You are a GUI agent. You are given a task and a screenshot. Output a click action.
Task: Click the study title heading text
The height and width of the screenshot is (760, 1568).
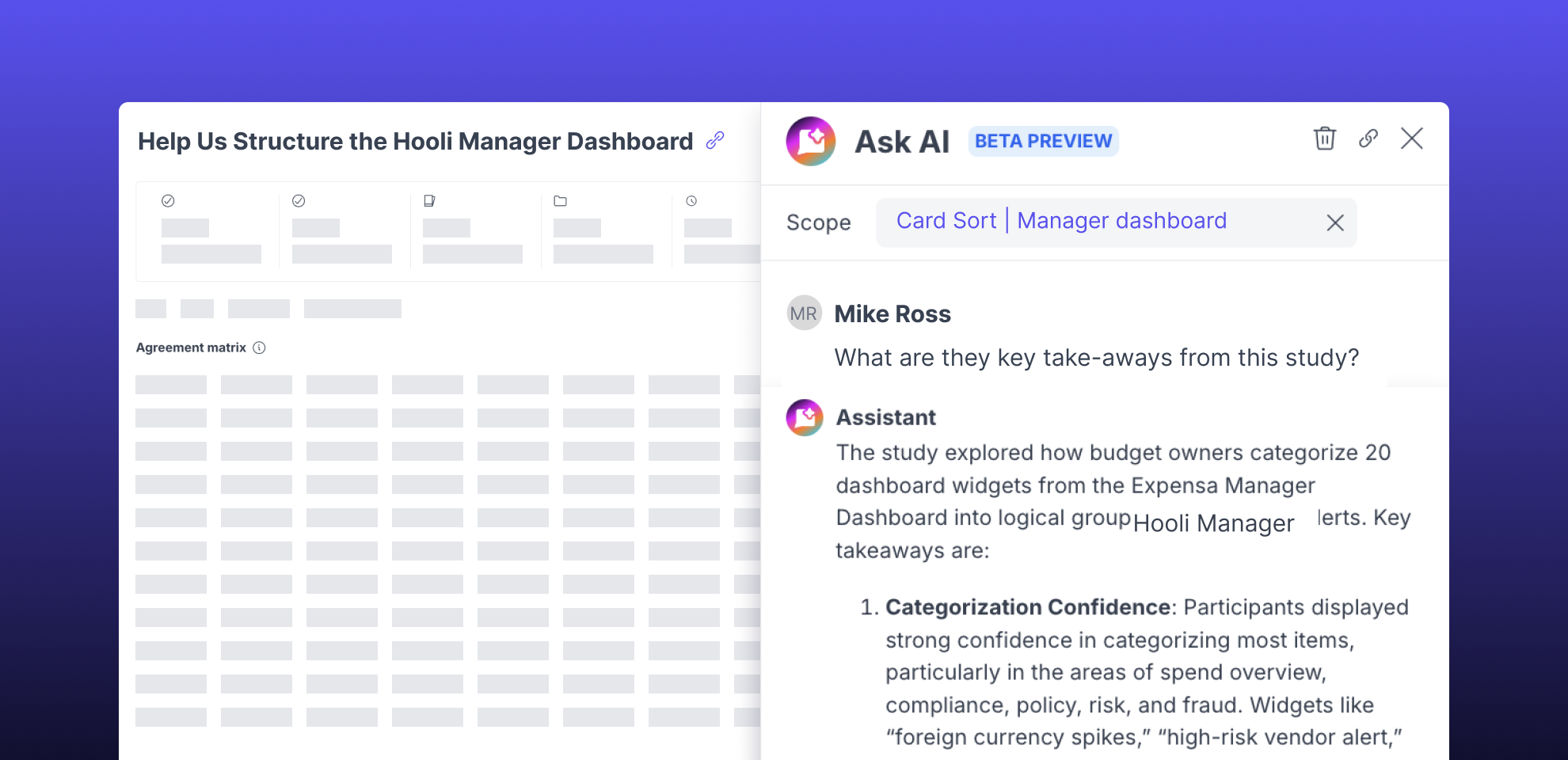[x=416, y=141]
